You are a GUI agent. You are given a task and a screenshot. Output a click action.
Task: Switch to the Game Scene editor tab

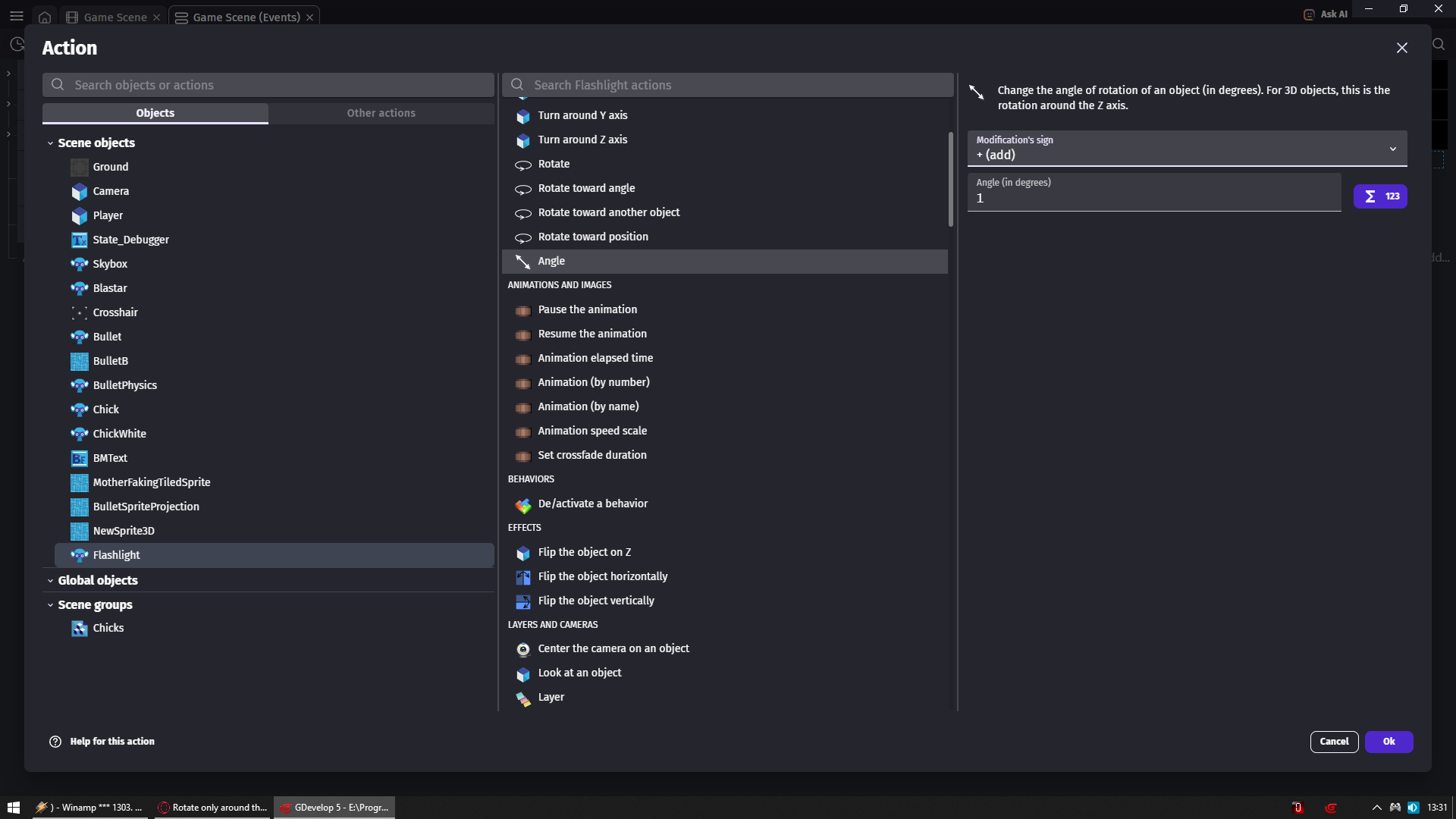click(115, 17)
